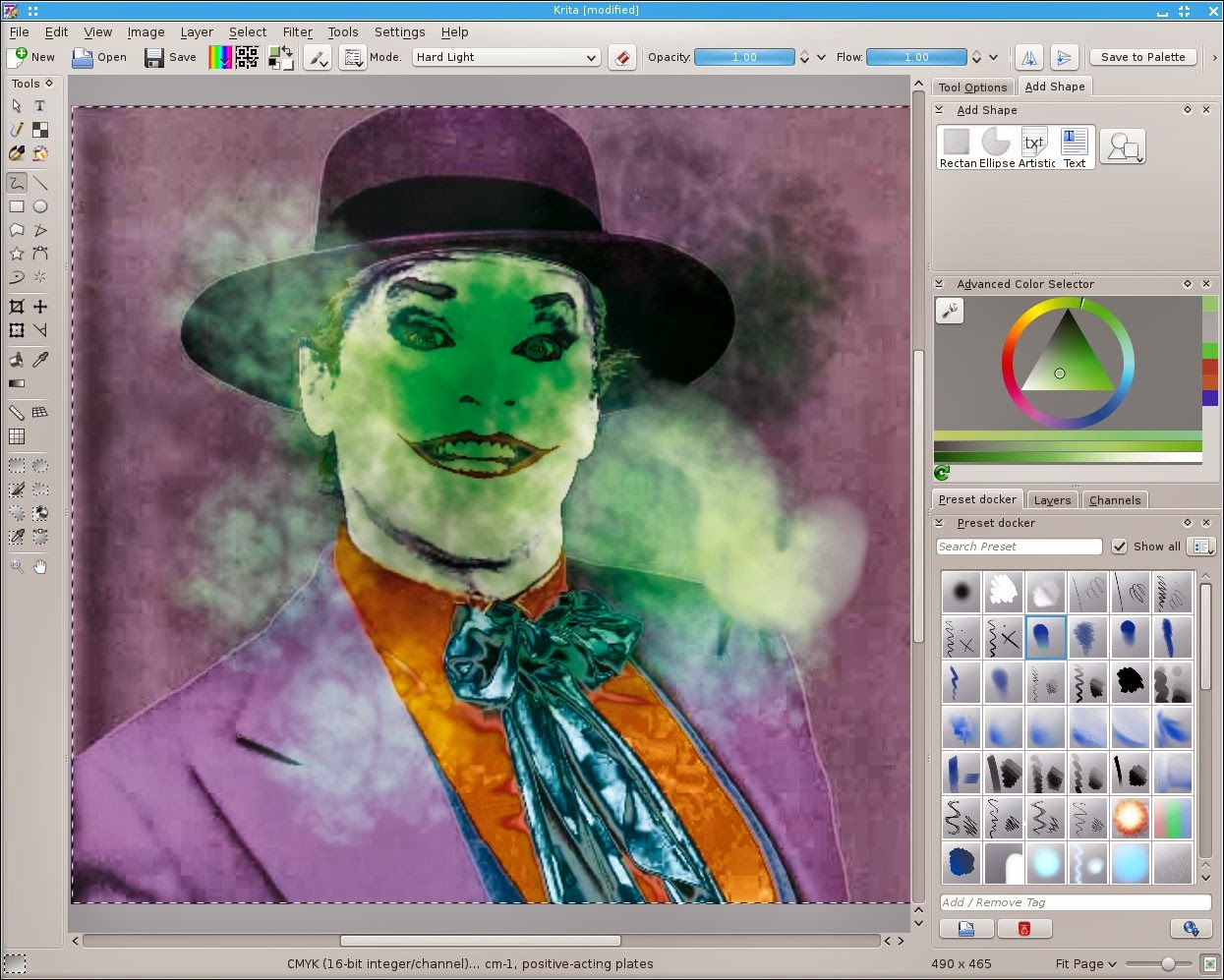The height and width of the screenshot is (980, 1224).
Task: Open the Opacity slider dropdown arrow
Action: pyautogui.click(x=821, y=57)
